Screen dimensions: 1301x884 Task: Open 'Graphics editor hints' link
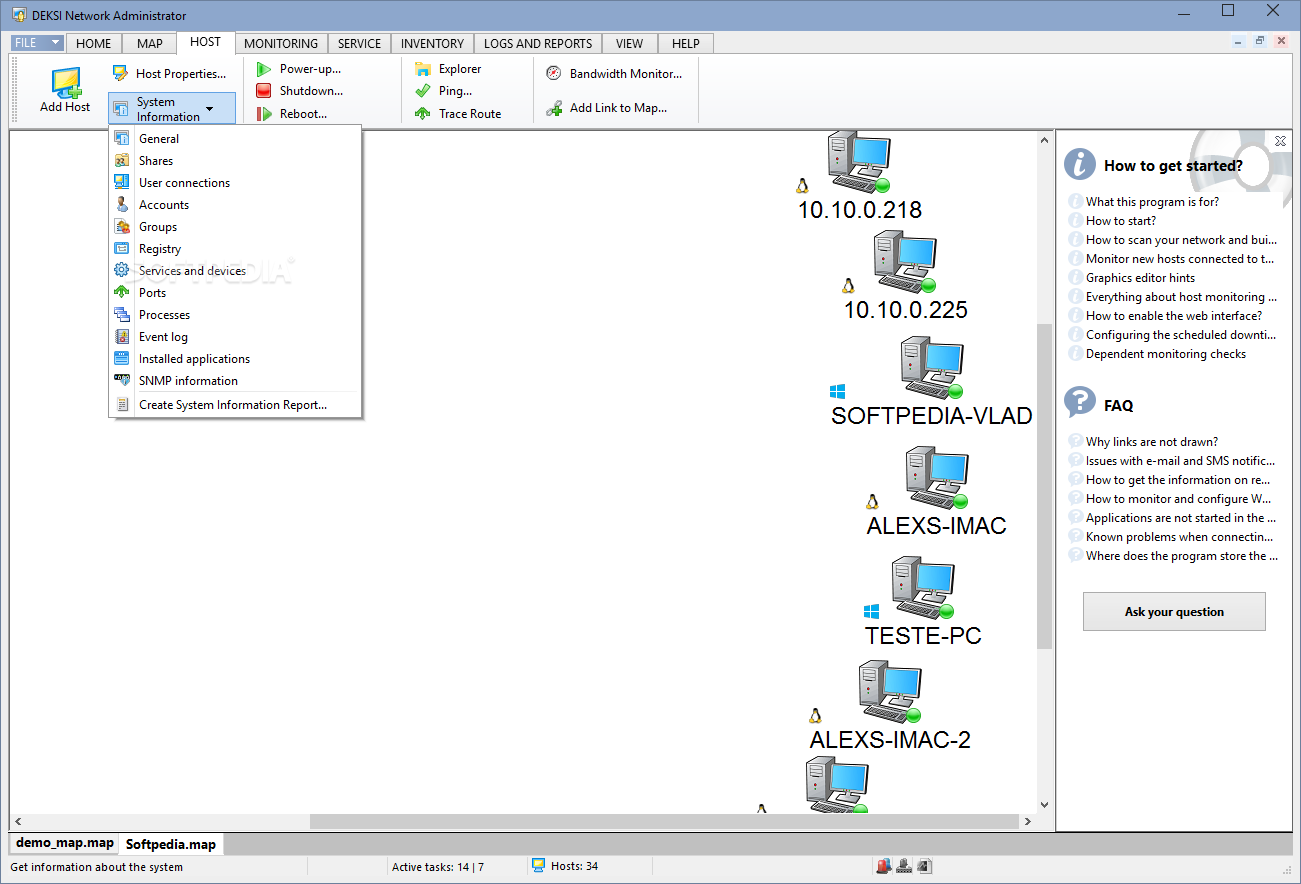tap(1140, 277)
